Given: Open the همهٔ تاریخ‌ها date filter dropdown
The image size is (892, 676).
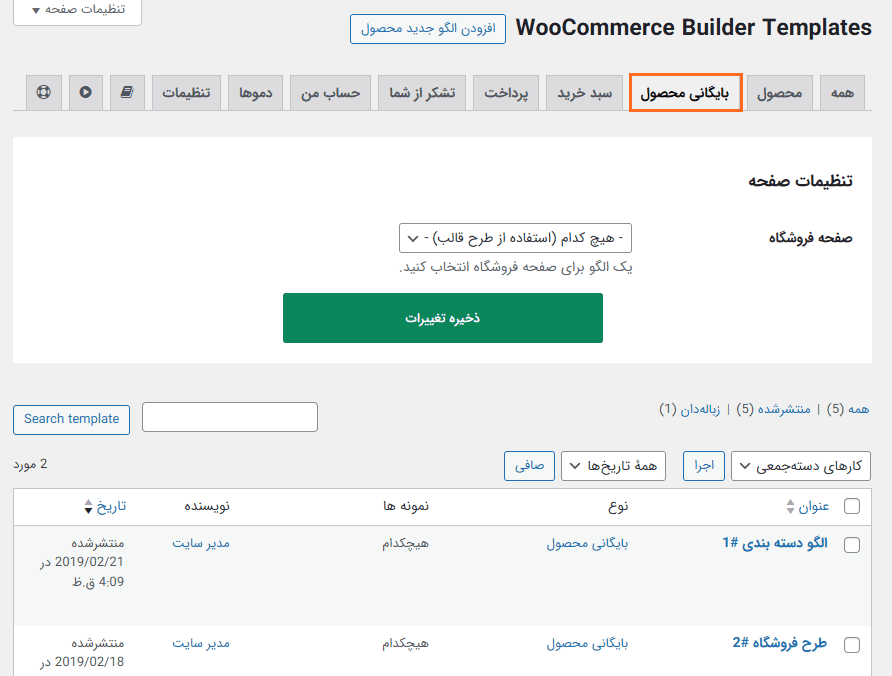Looking at the screenshot, I should [x=613, y=466].
